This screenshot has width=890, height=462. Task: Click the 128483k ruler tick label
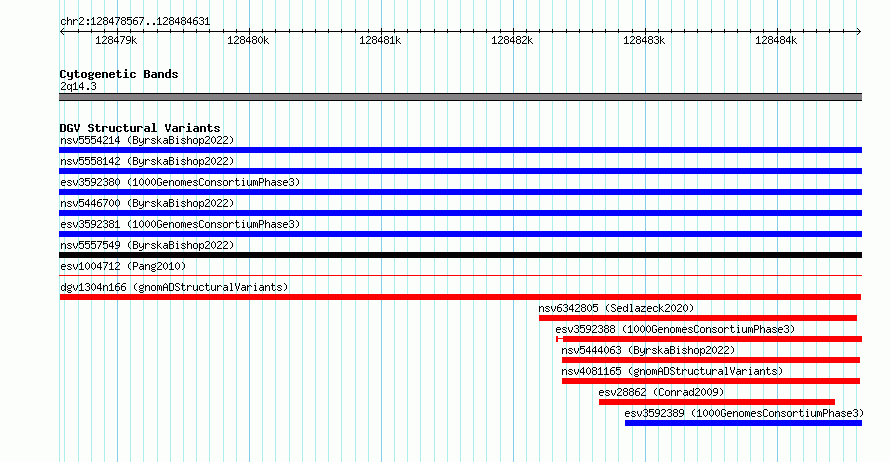(644, 40)
